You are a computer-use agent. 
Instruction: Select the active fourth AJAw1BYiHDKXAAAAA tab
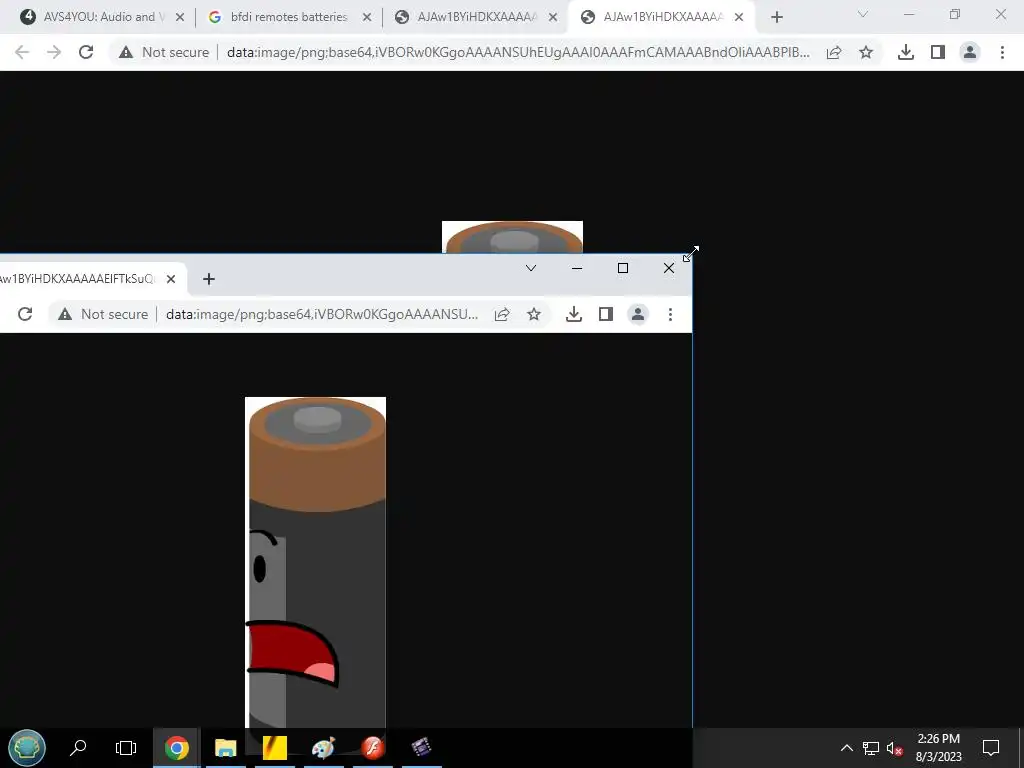pyautogui.click(x=662, y=17)
